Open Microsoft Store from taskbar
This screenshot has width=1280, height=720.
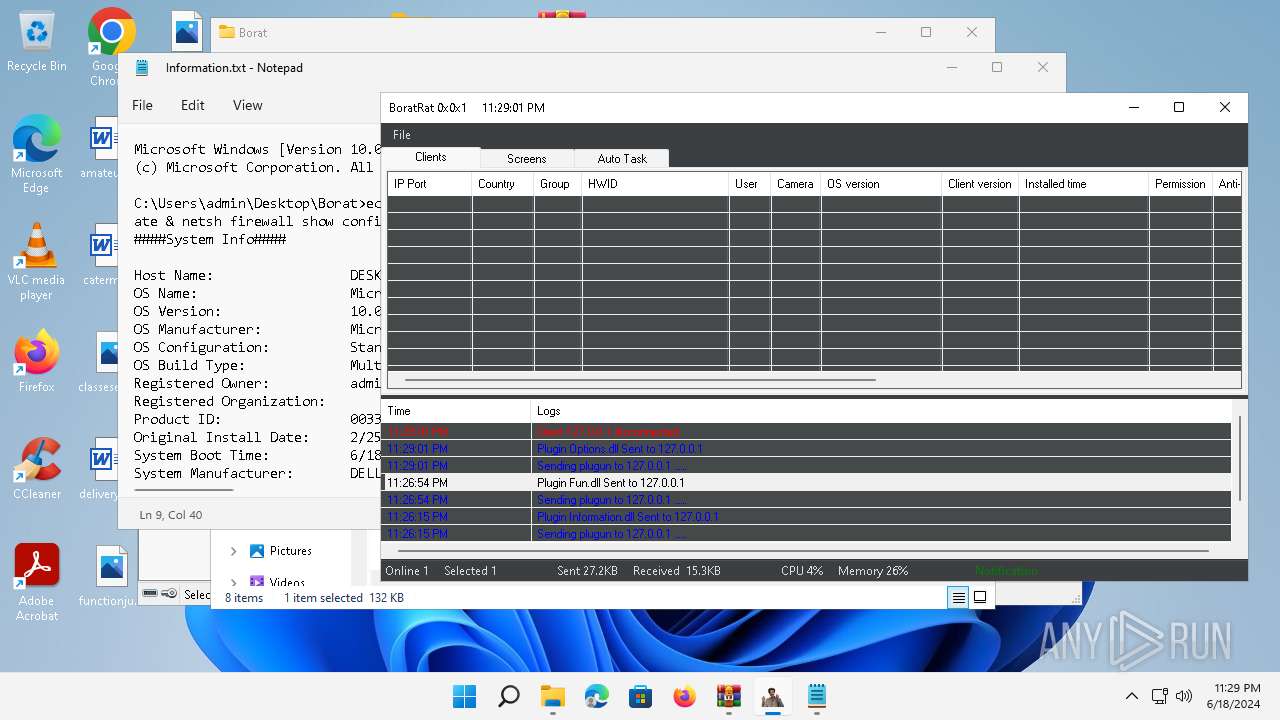coord(640,696)
